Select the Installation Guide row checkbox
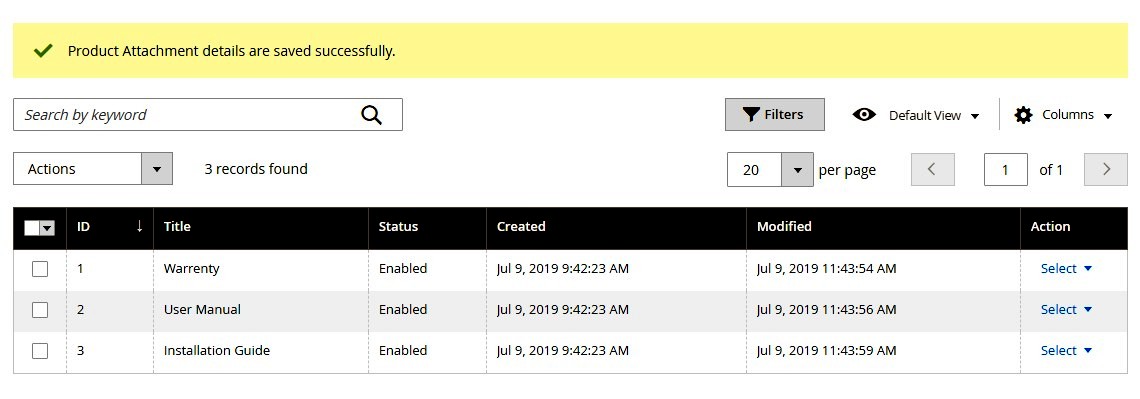This screenshot has height=399, width=1140. point(40,351)
